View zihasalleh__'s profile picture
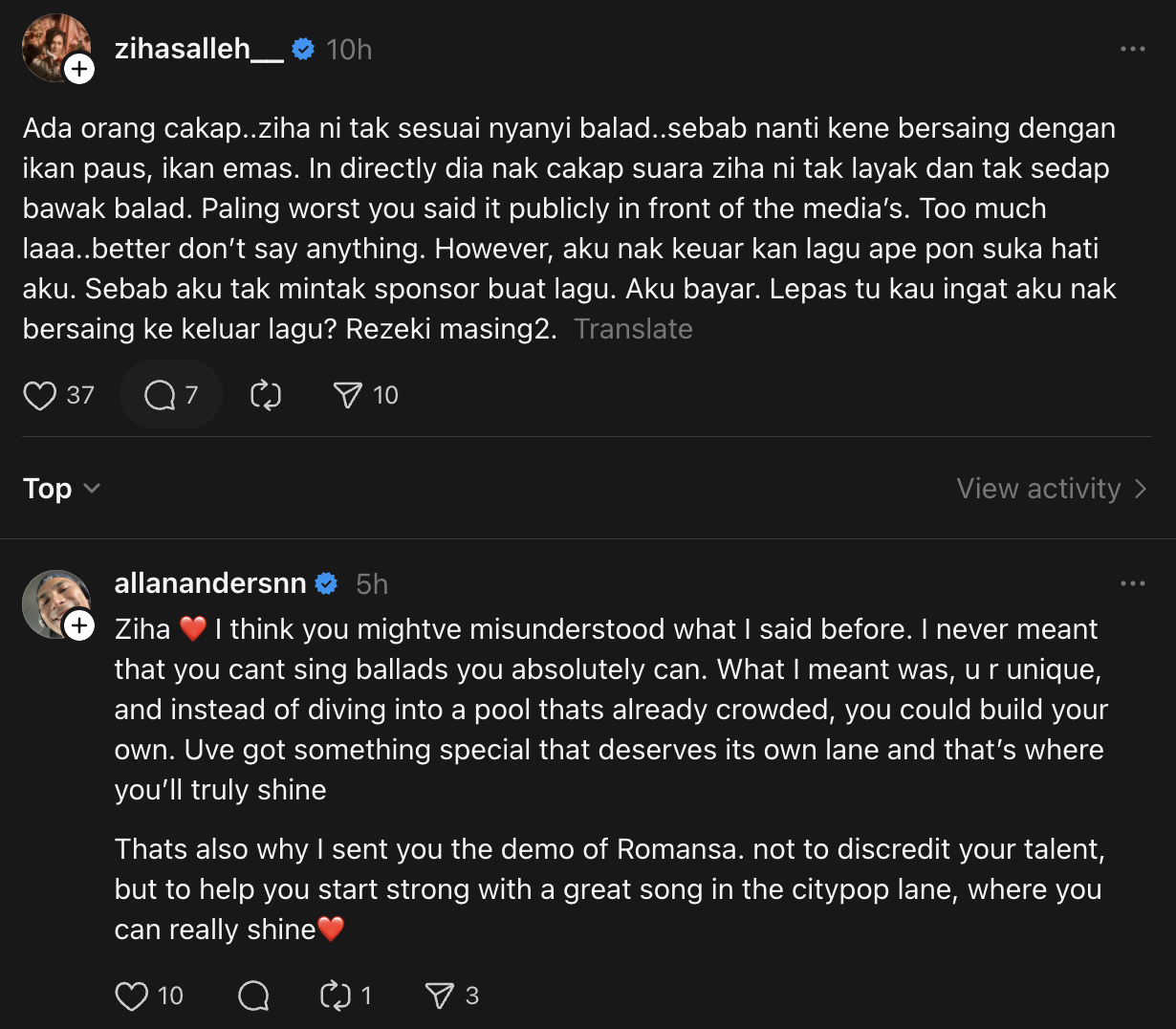Screen dimensions: 1176x1029 coord(53,44)
